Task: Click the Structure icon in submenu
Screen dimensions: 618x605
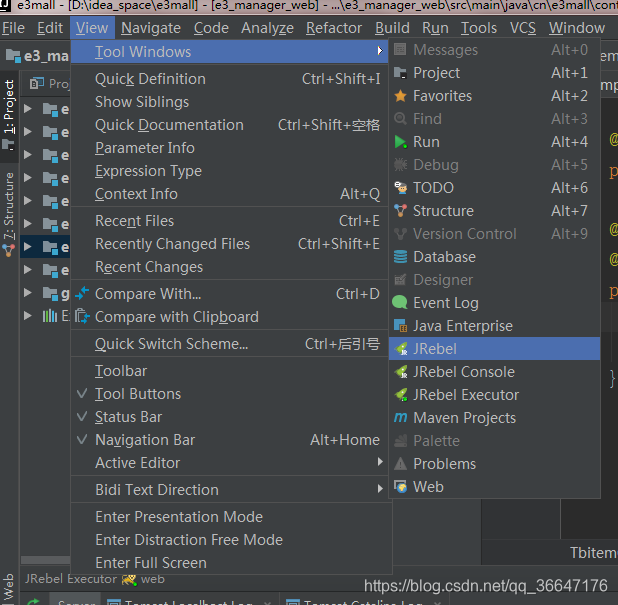Action: click(x=400, y=211)
